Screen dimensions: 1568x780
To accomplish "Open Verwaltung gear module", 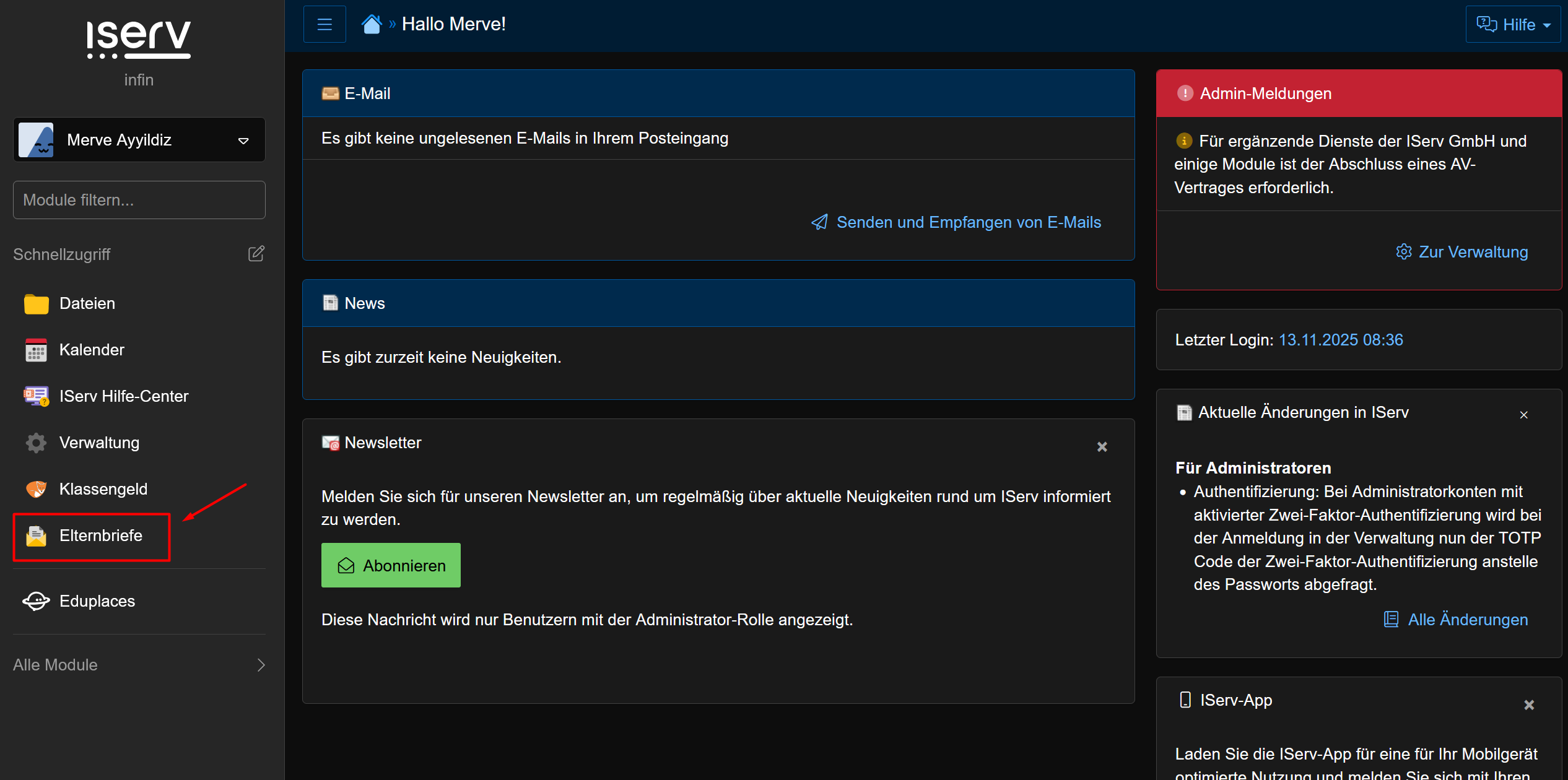I will tap(98, 443).
